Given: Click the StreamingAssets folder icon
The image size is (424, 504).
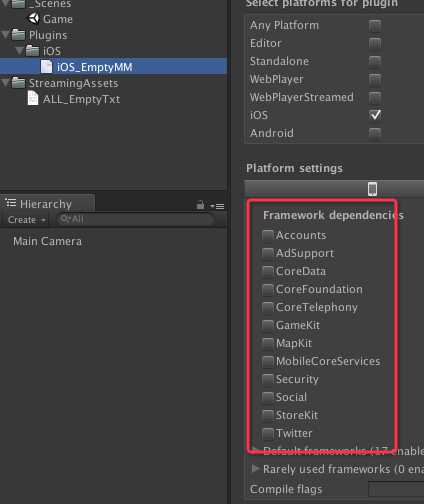Looking at the screenshot, I should click(18, 83).
